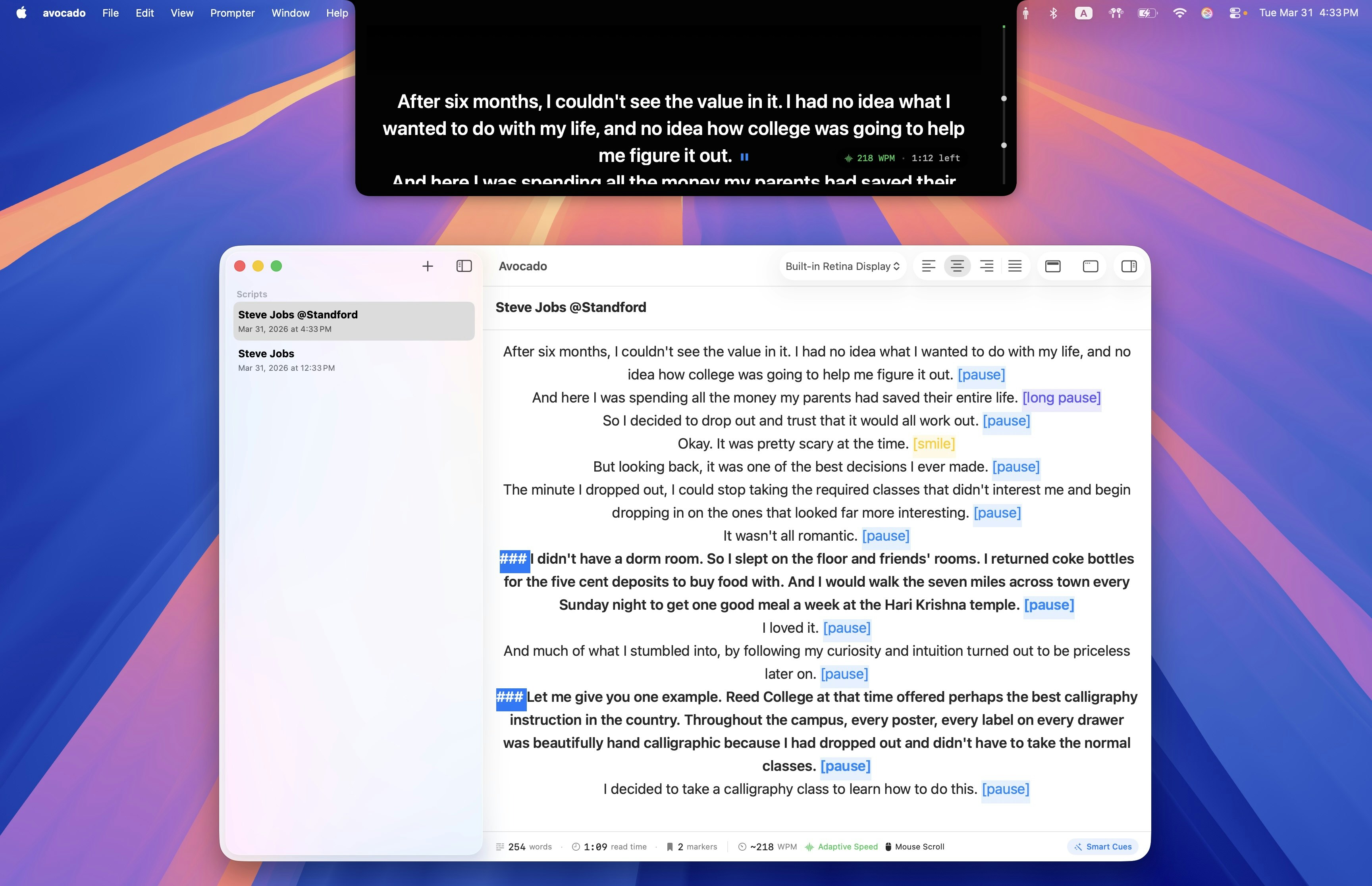Toggle the left sidebar visibility
Image resolution: width=1372 pixels, height=886 pixels.
tap(464, 266)
